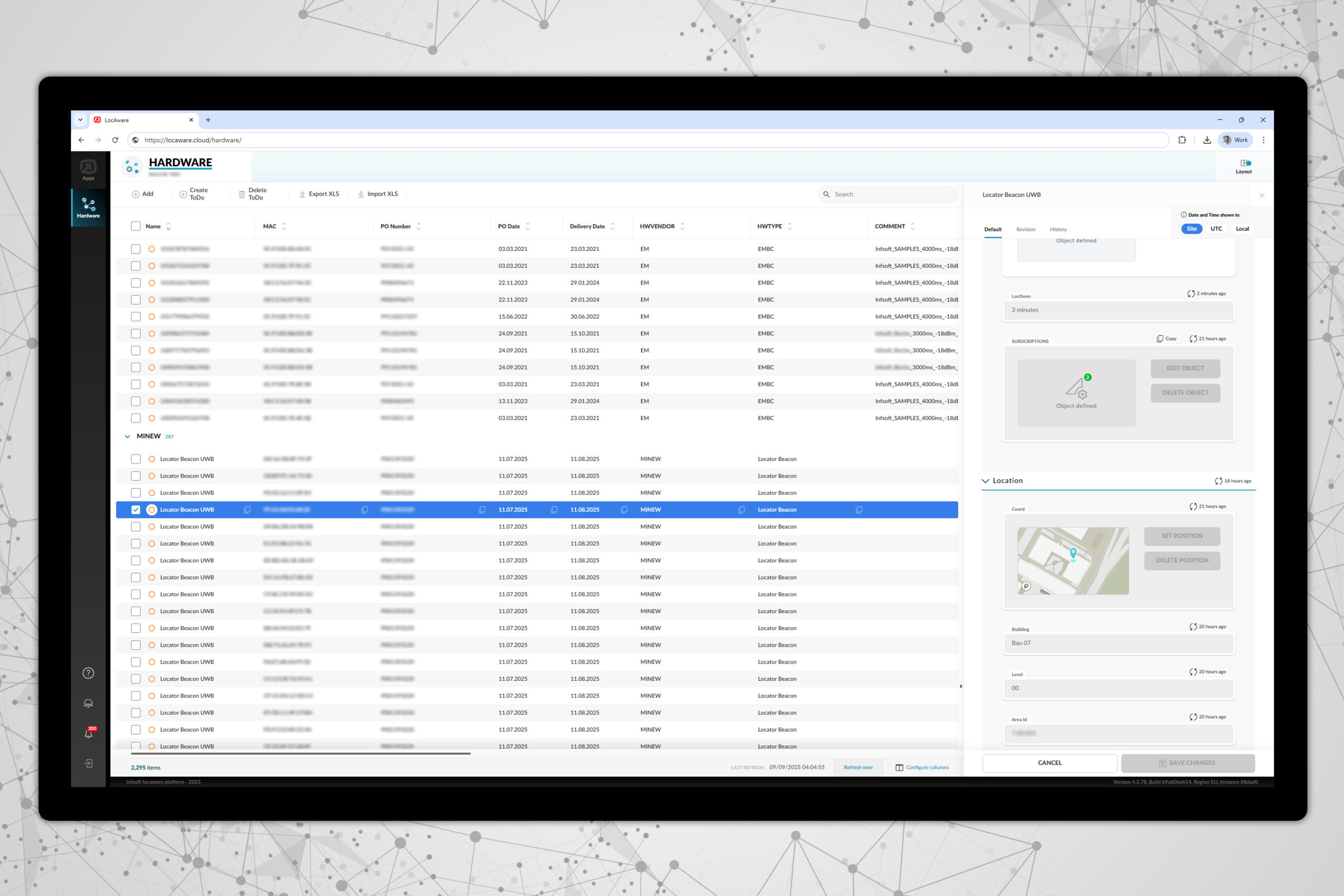This screenshot has width=1344, height=896.
Task: Close the Locator Beacon UWB detail panel
Action: click(1262, 195)
